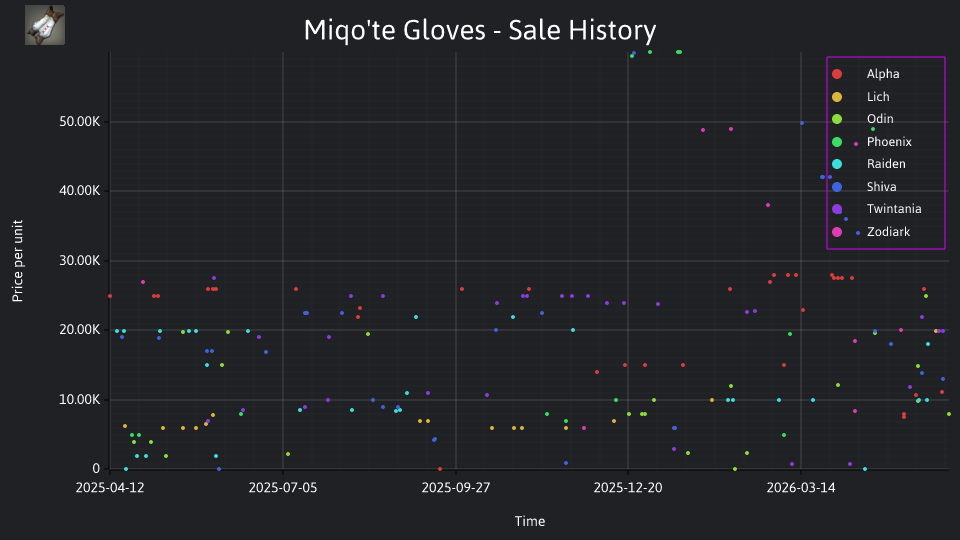Click the purple Twintania legend color dot

(x=837, y=209)
